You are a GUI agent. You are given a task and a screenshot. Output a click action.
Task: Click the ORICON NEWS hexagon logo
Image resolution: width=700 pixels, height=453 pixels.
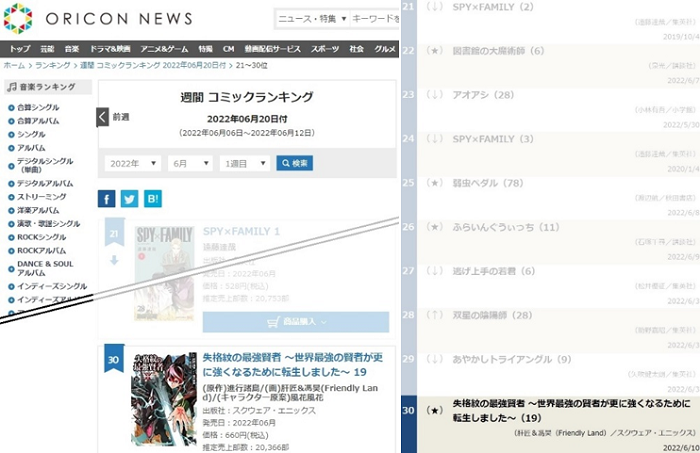tap(18, 18)
